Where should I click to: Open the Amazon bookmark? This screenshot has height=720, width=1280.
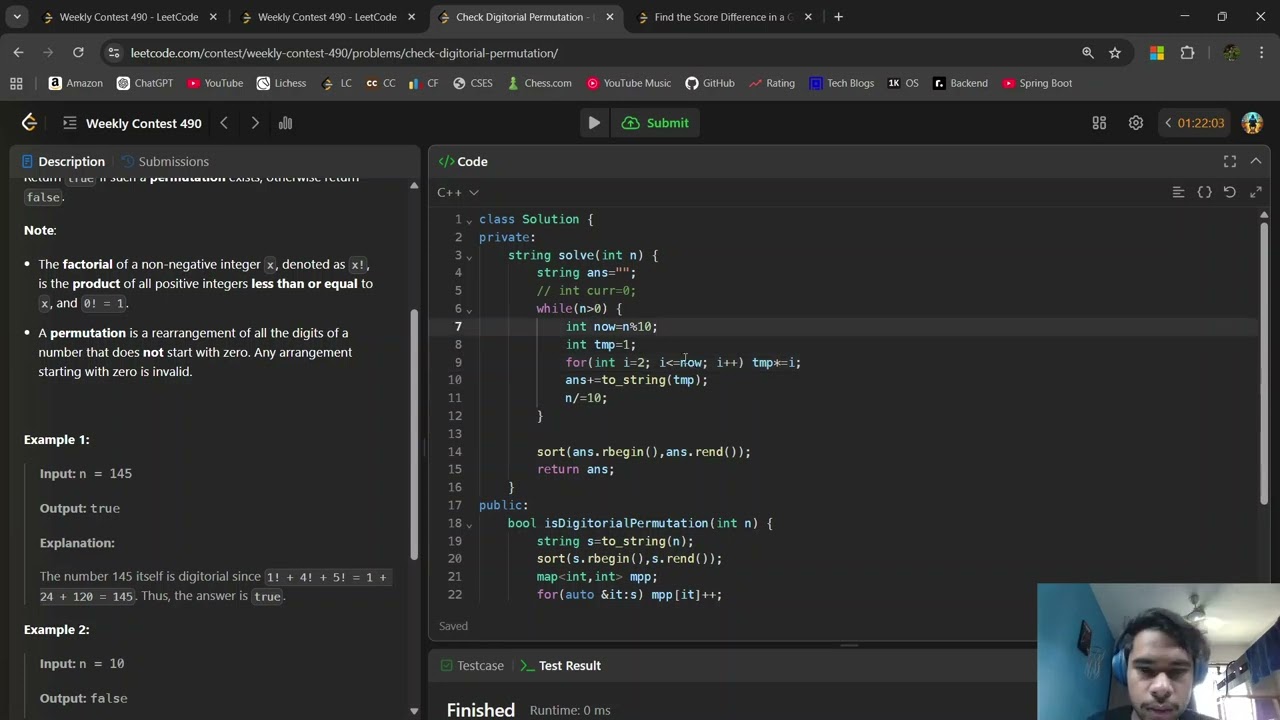pos(76,83)
